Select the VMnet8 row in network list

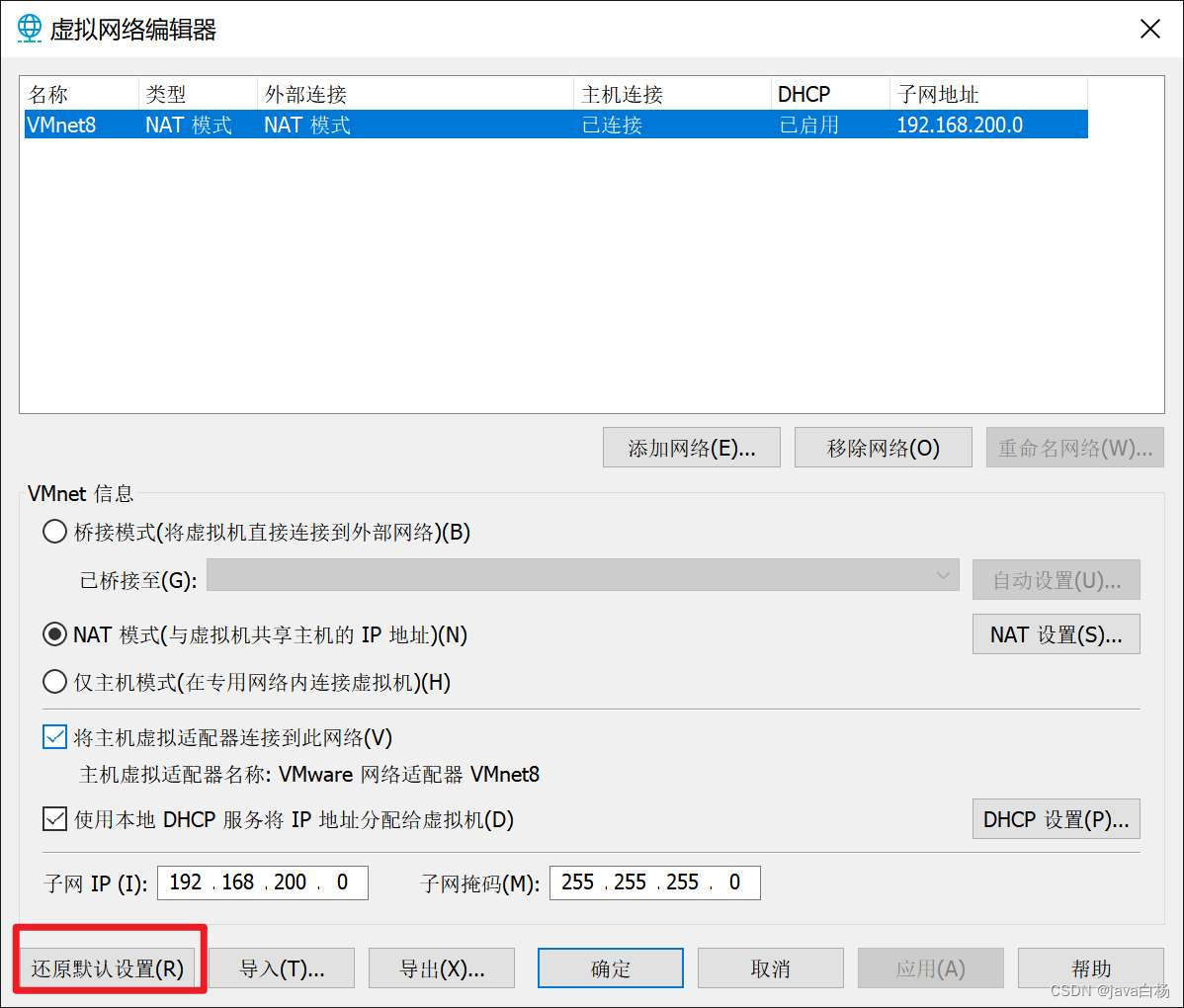coord(555,125)
